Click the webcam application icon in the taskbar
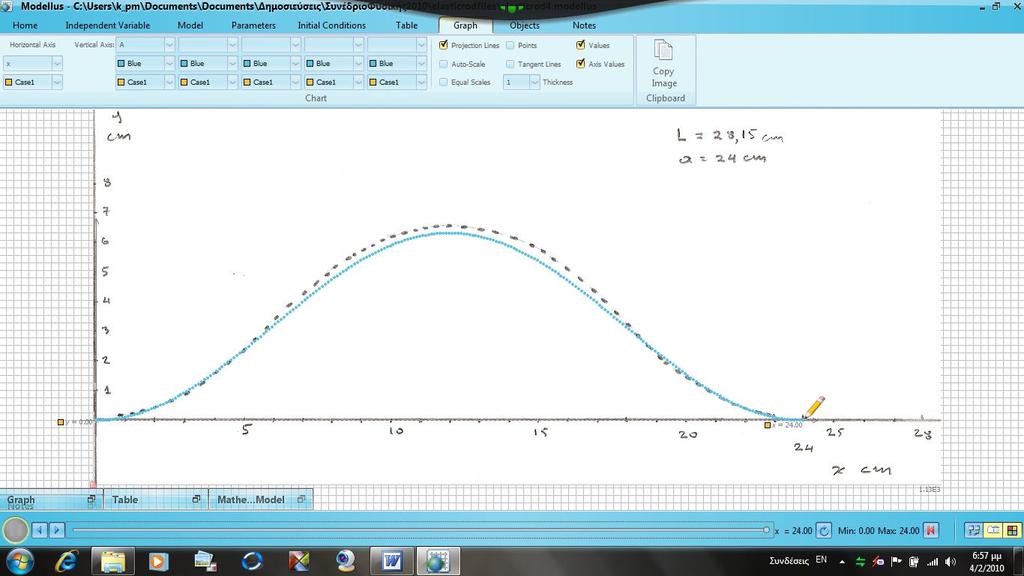The height and width of the screenshot is (576, 1024). click(x=345, y=561)
